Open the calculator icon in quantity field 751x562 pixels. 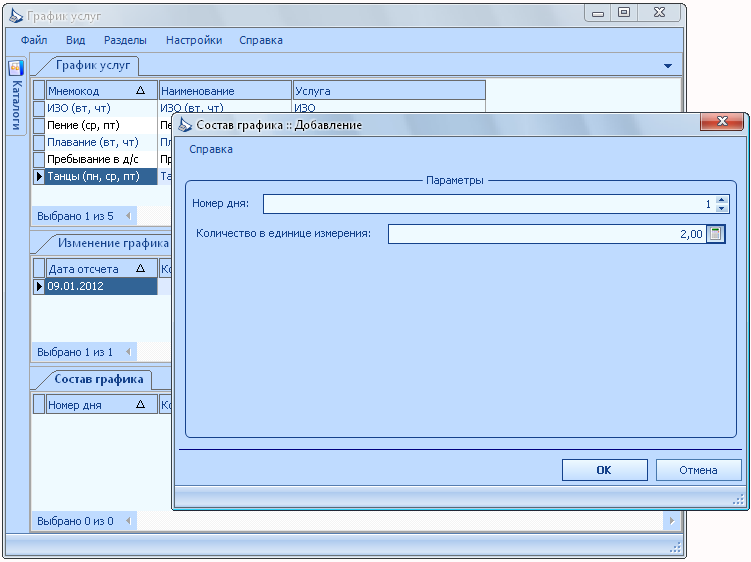716,234
